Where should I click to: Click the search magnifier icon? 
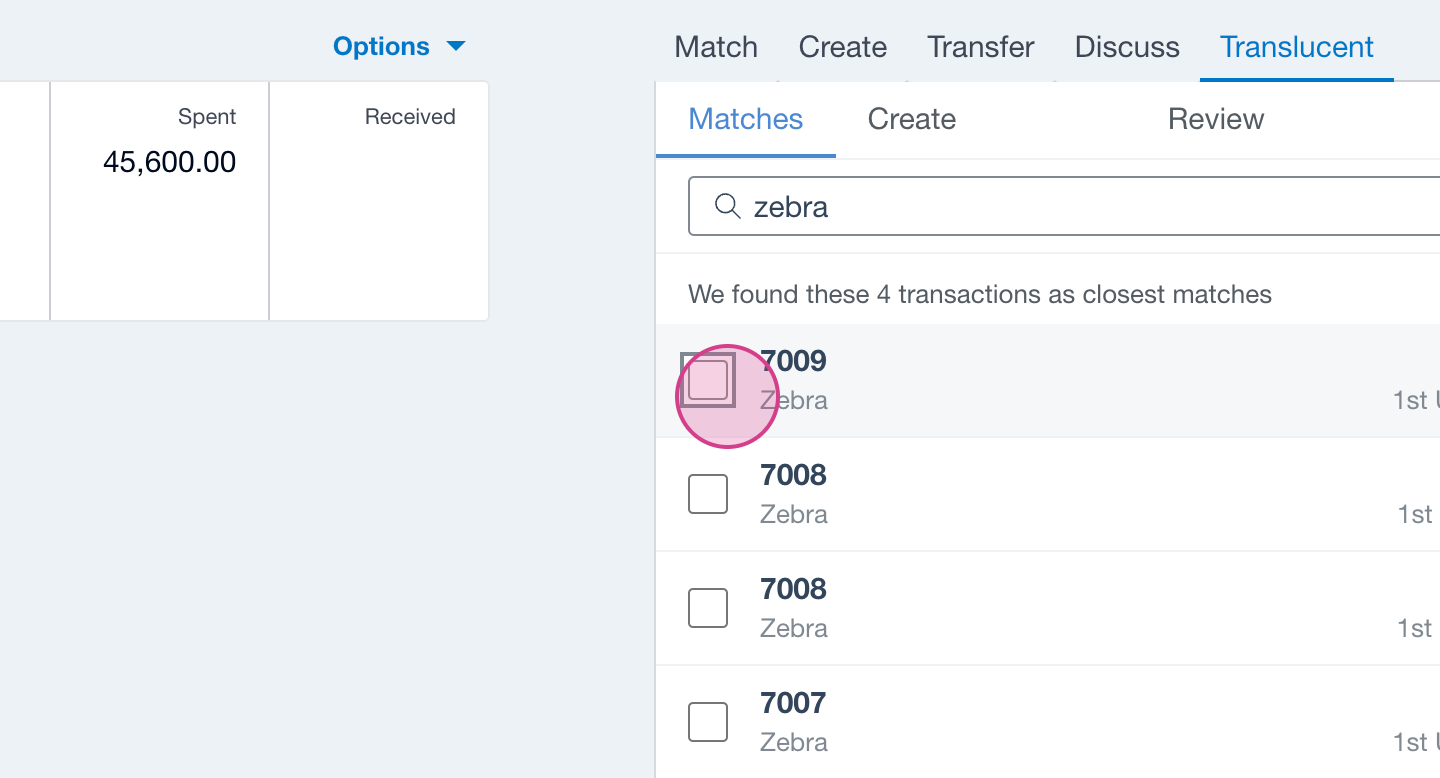coord(727,207)
